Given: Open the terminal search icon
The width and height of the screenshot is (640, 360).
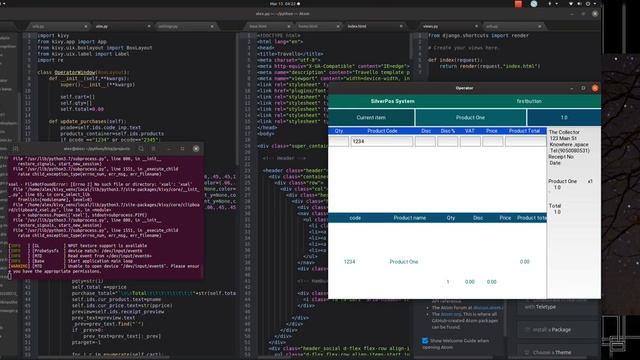Looking at the screenshot, I should (141, 149).
